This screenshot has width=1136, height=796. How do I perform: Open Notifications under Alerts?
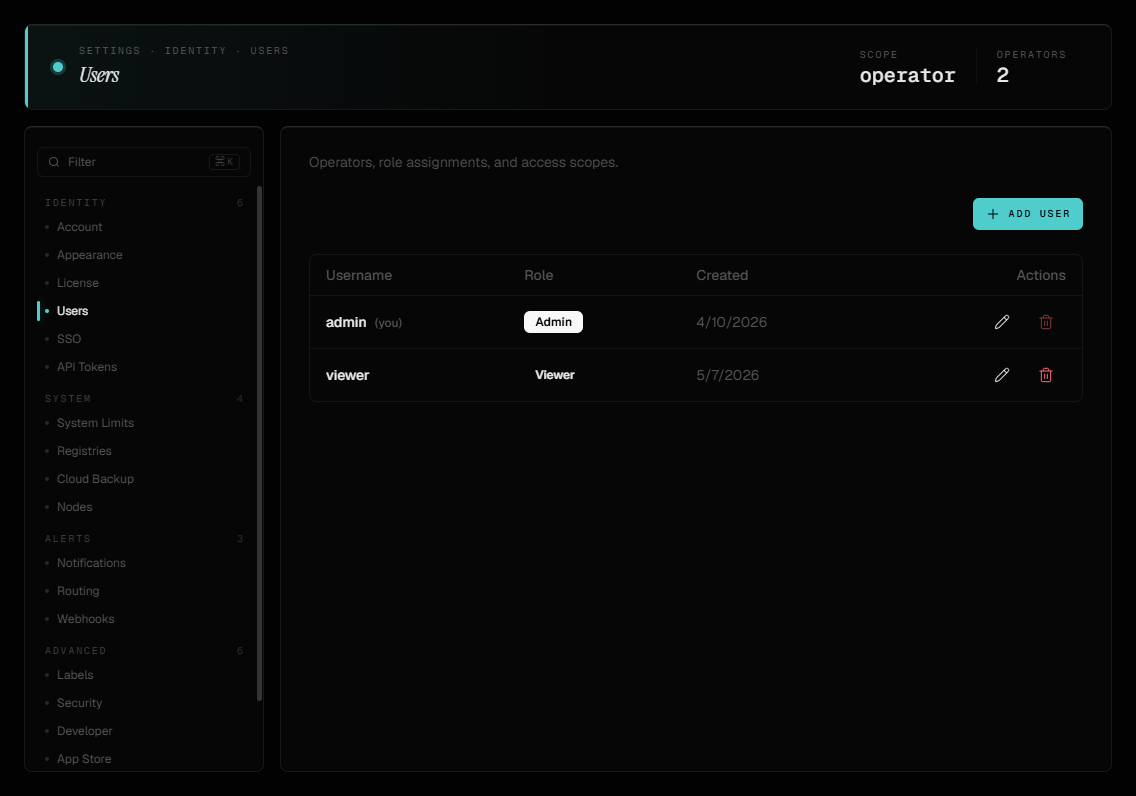pos(91,563)
